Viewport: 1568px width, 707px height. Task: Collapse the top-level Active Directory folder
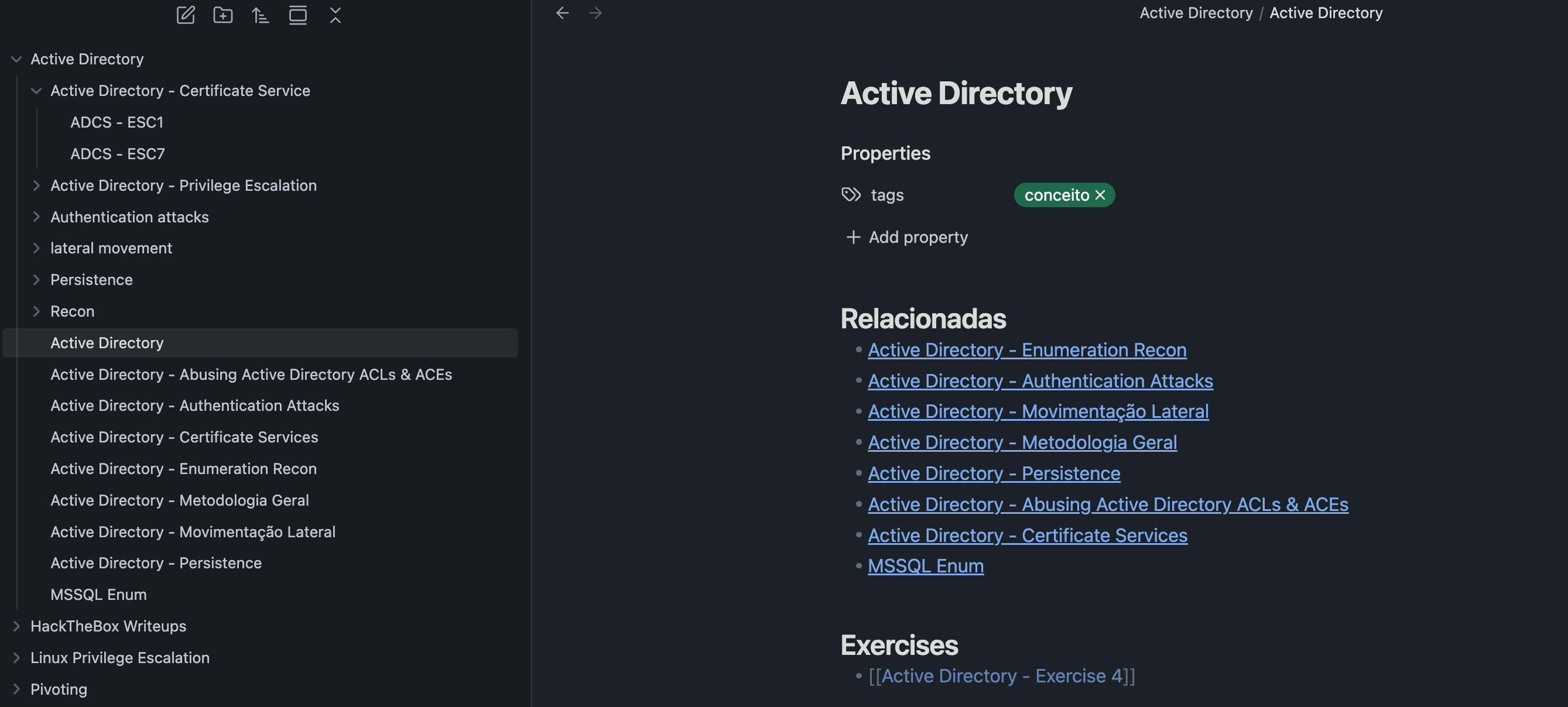[x=16, y=59]
